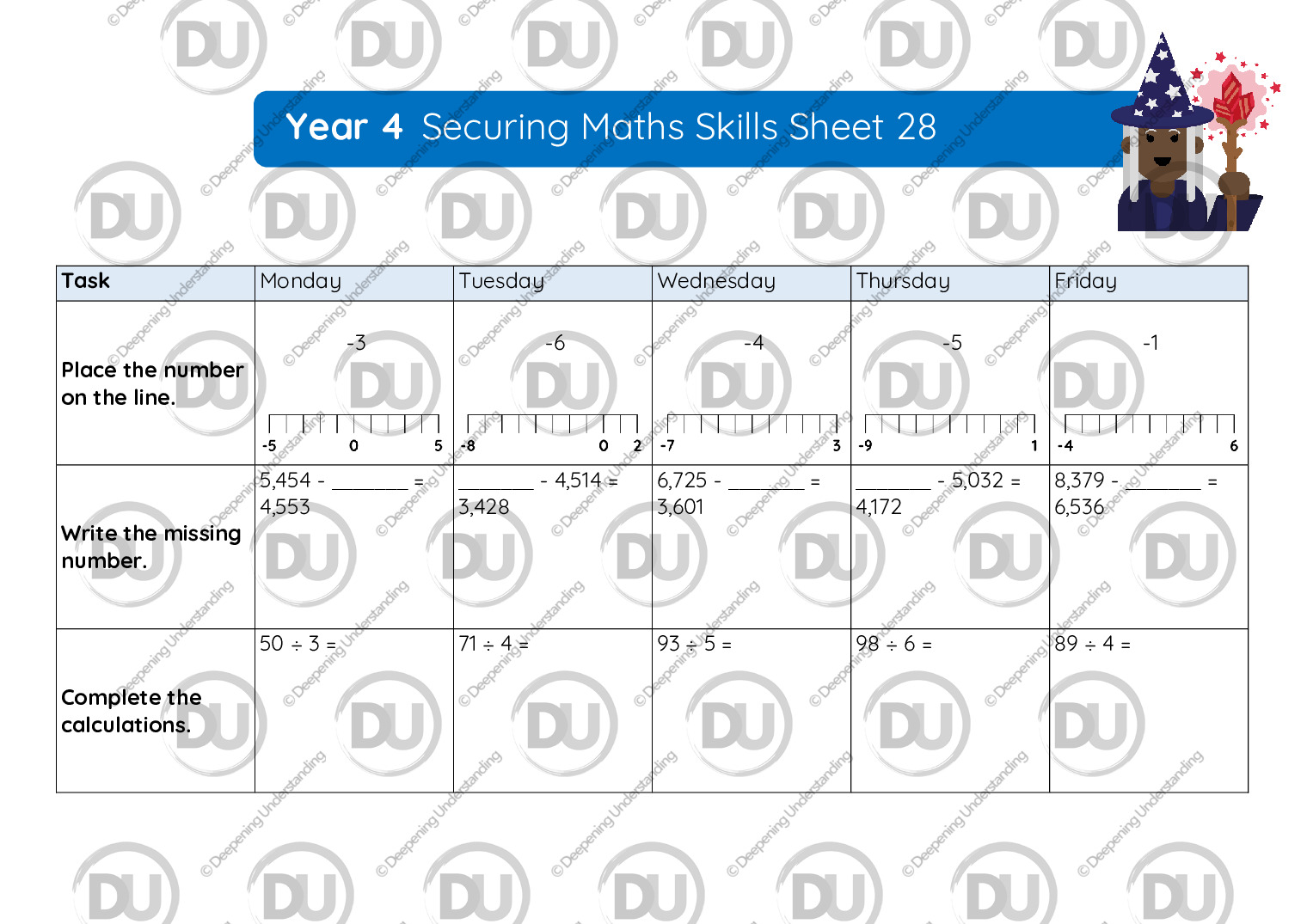Select the Task column header

pyautogui.click(x=156, y=283)
